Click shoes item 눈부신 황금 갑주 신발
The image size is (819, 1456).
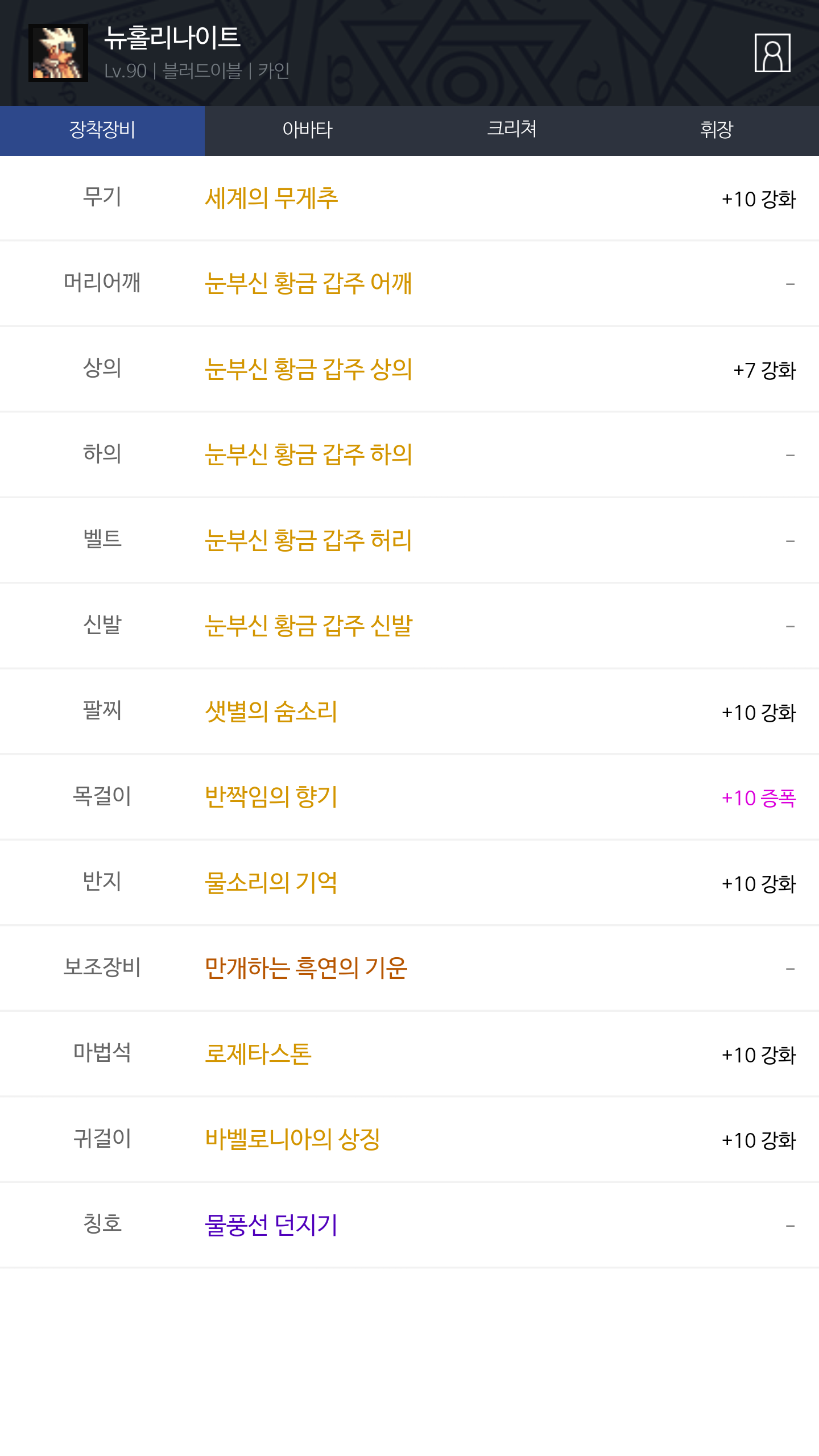[x=308, y=626]
